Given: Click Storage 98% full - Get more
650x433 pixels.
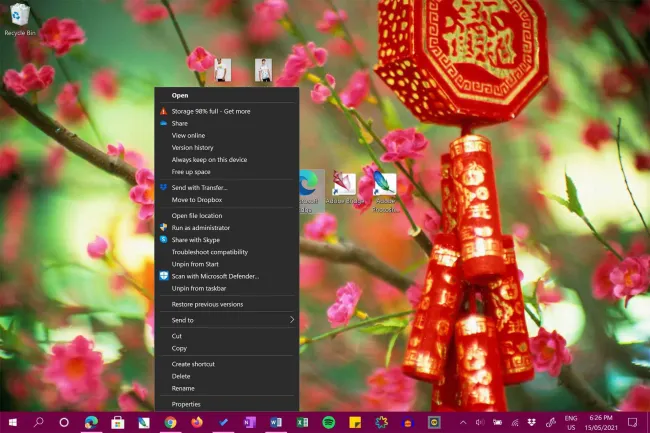Looking at the screenshot, I should pyautogui.click(x=211, y=111).
